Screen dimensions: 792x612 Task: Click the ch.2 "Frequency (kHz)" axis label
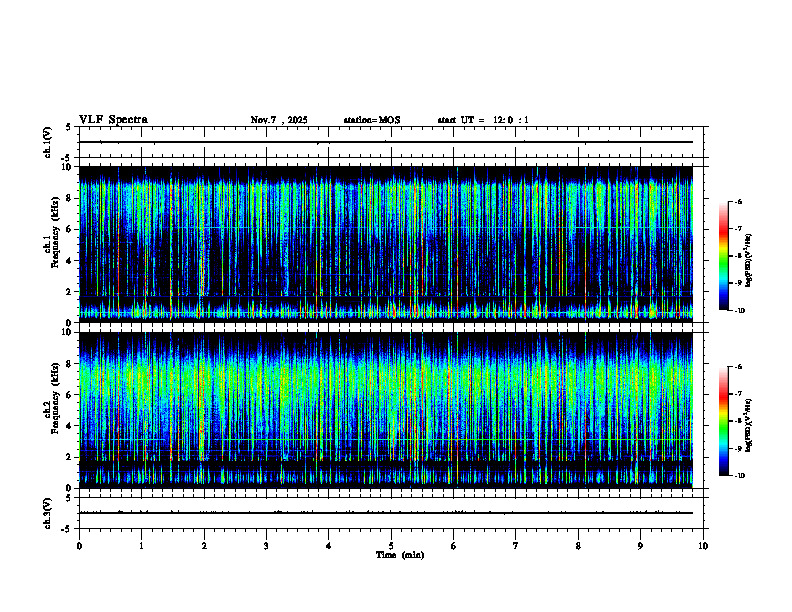[55, 398]
